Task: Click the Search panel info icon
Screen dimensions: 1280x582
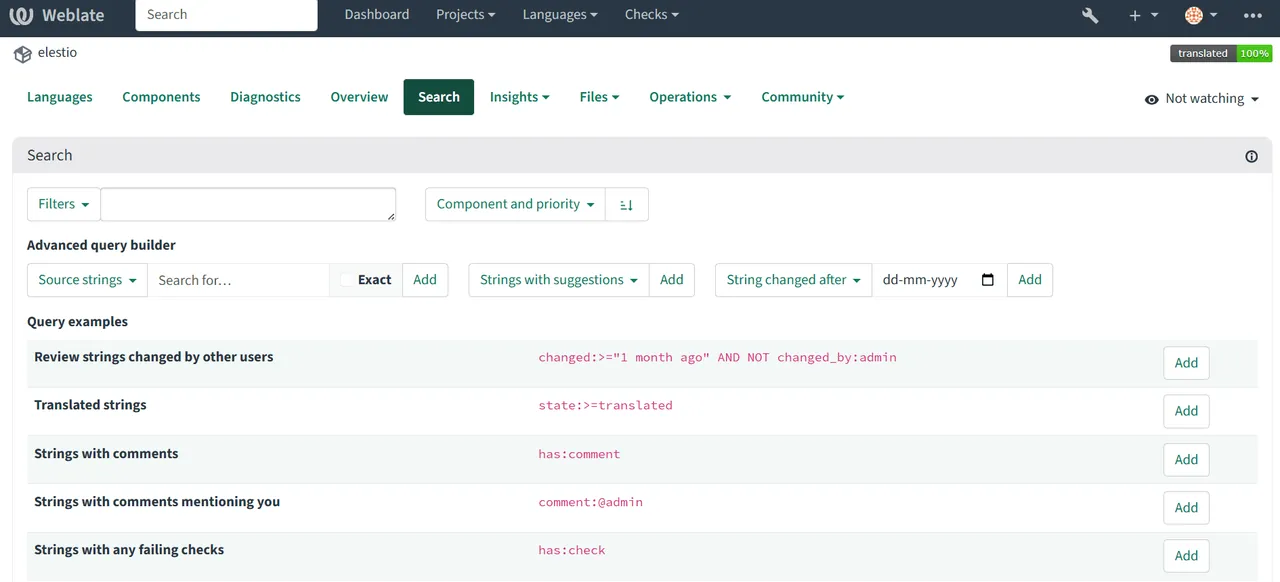Action: 1251,156
